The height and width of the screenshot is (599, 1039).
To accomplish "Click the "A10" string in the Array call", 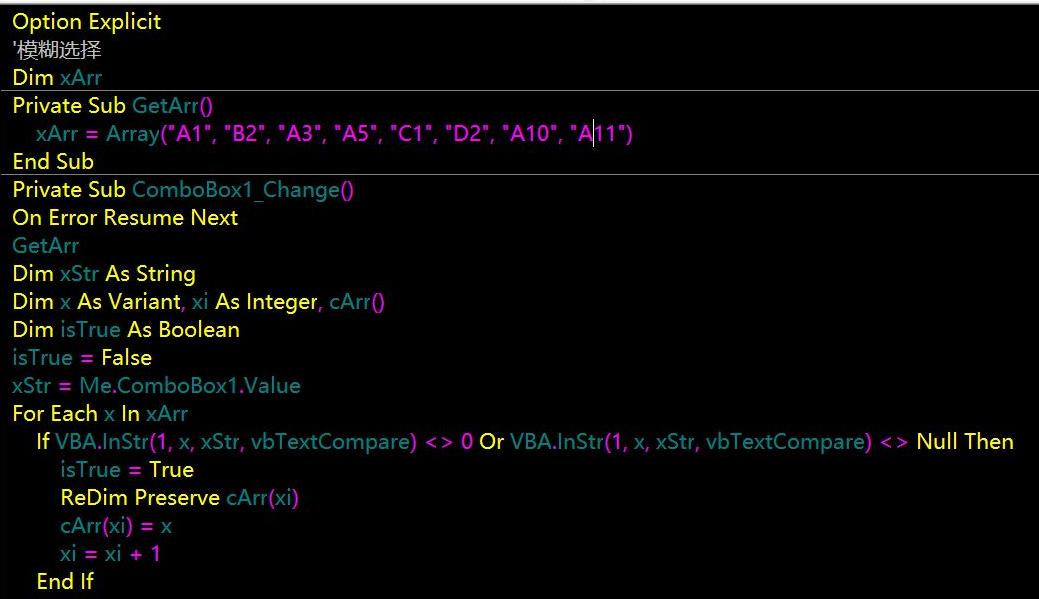I will [529, 134].
